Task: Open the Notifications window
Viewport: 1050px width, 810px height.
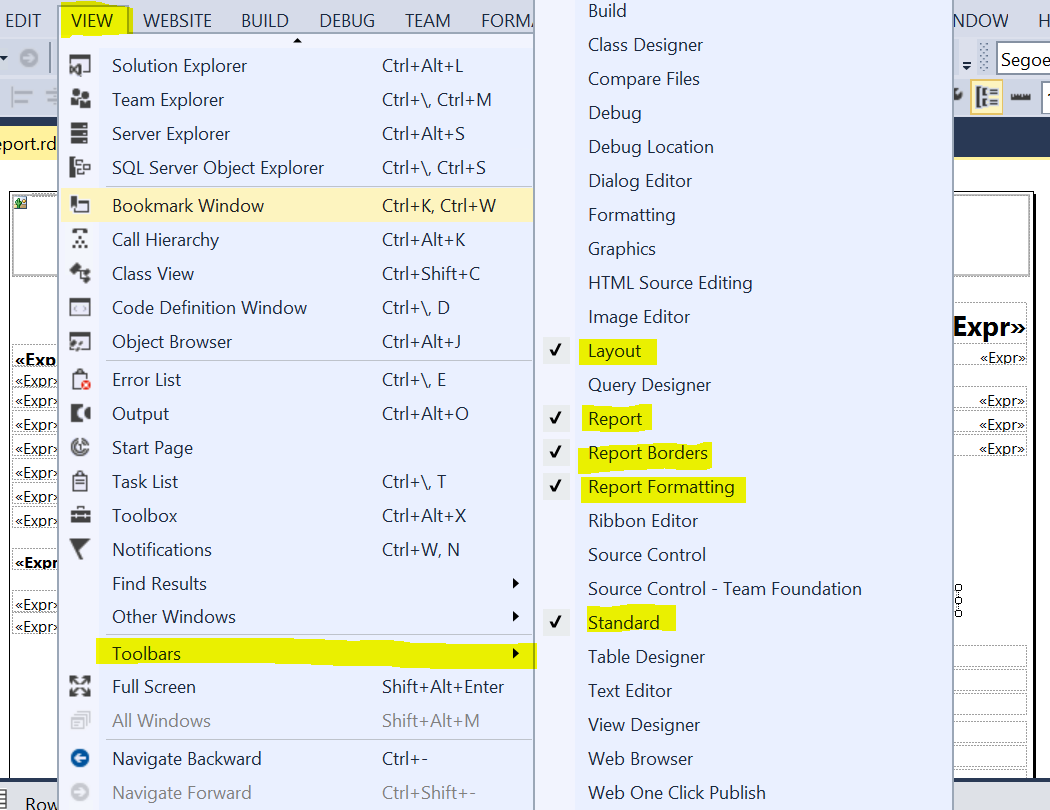Action: 161,549
